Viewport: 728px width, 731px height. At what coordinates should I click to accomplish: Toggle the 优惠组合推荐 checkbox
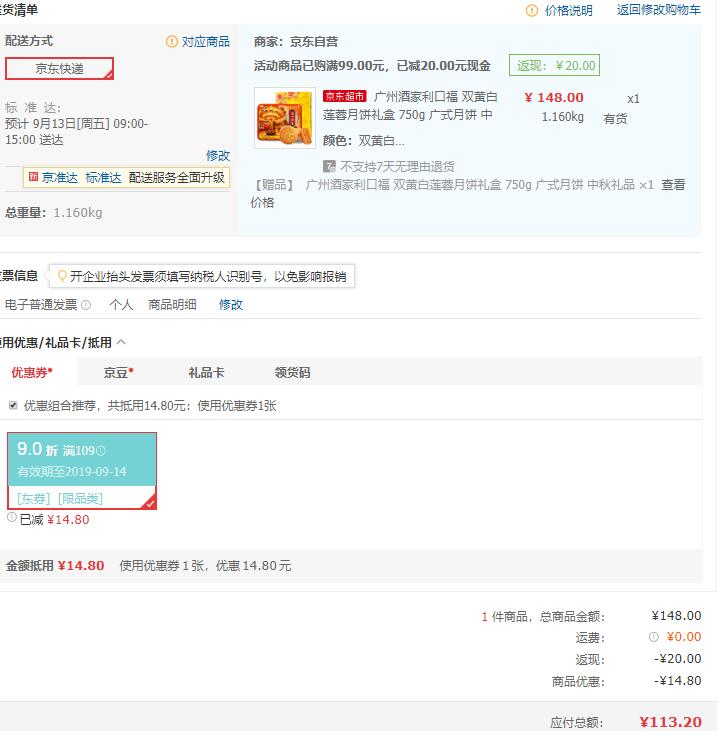tap(13, 405)
